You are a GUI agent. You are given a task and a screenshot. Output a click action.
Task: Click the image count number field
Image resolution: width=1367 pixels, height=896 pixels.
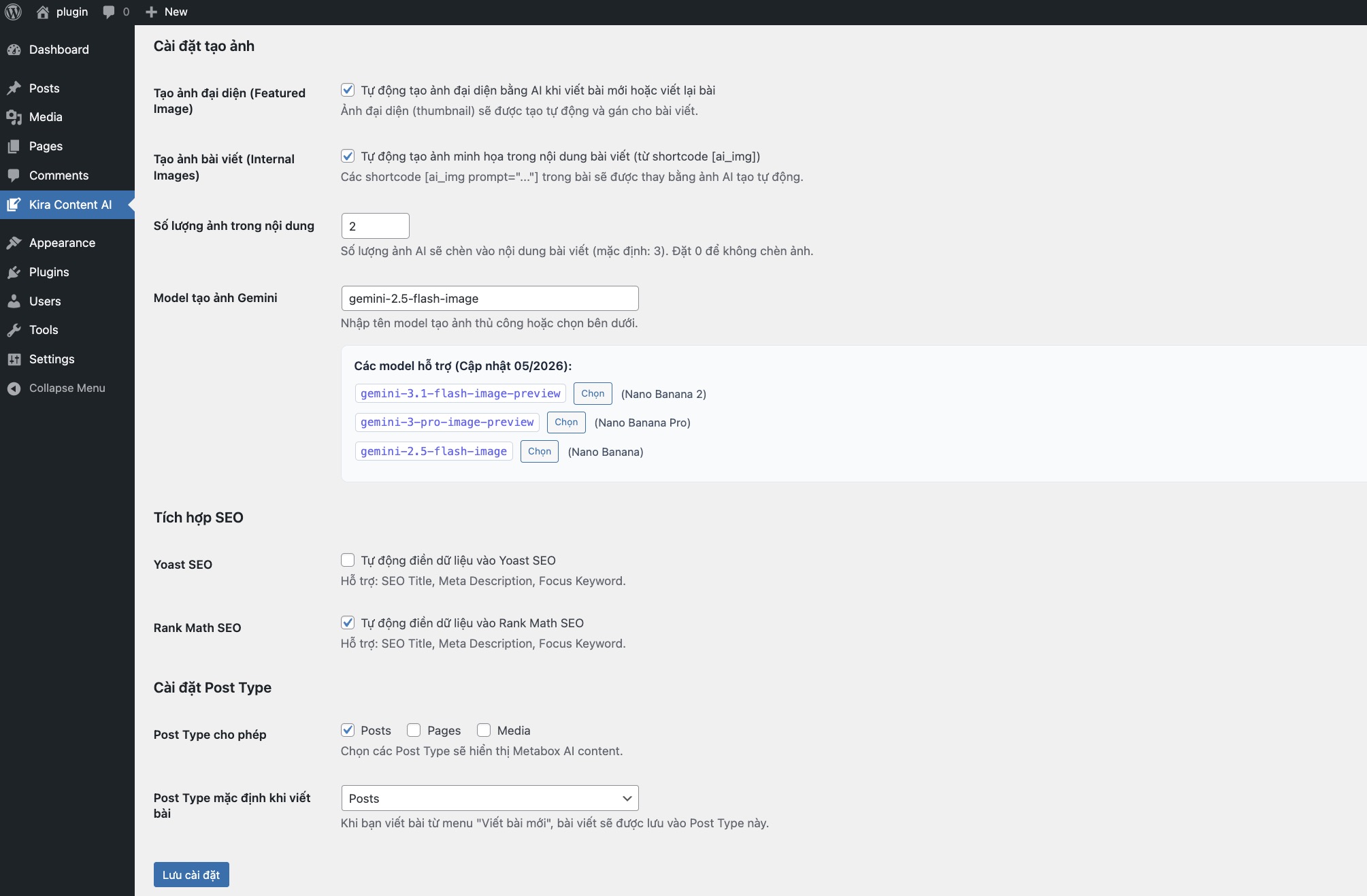(376, 226)
